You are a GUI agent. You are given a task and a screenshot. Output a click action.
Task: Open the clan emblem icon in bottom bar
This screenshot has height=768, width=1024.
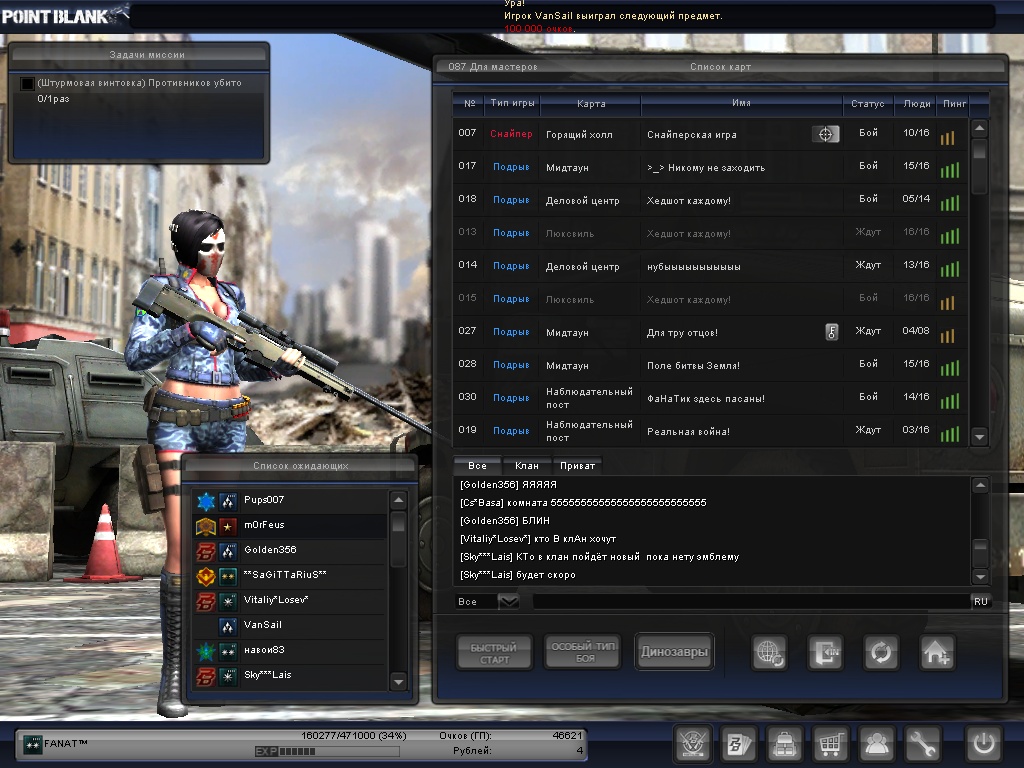pyautogui.click(x=691, y=745)
